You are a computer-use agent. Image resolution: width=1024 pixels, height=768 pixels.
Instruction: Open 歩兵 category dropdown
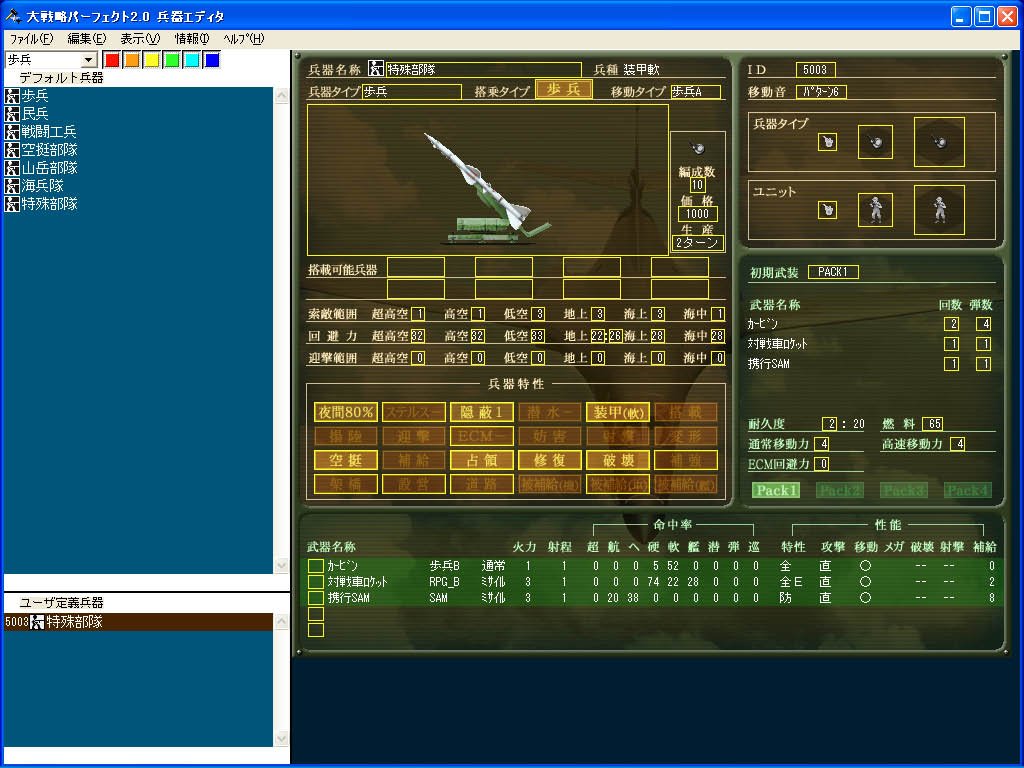pyautogui.click(x=89, y=60)
